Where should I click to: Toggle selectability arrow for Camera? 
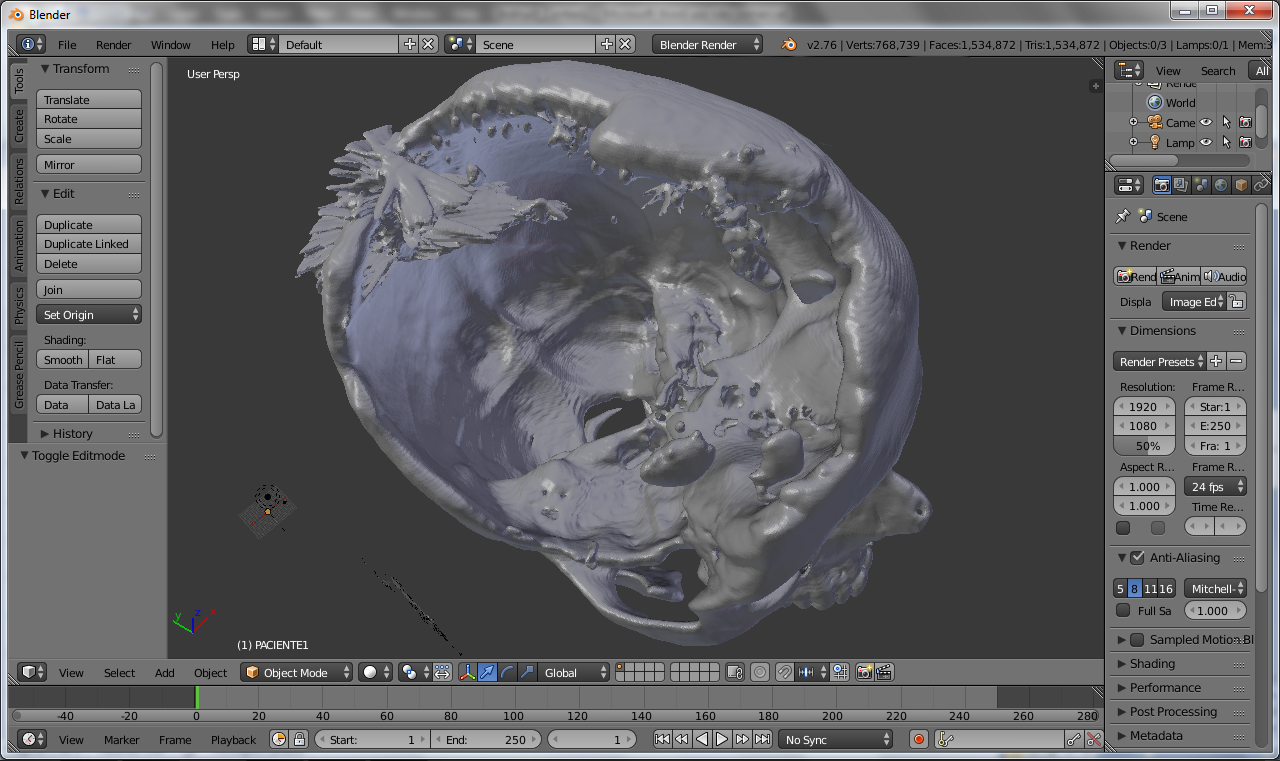[x=1226, y=122]
